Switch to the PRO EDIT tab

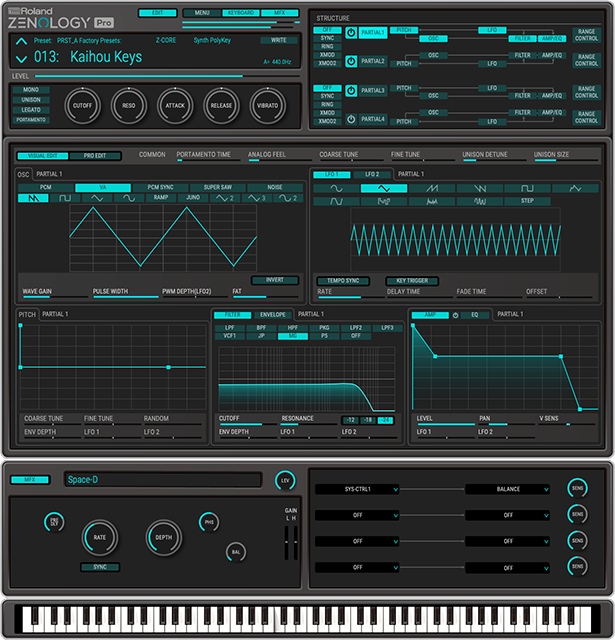pos(102,156)
